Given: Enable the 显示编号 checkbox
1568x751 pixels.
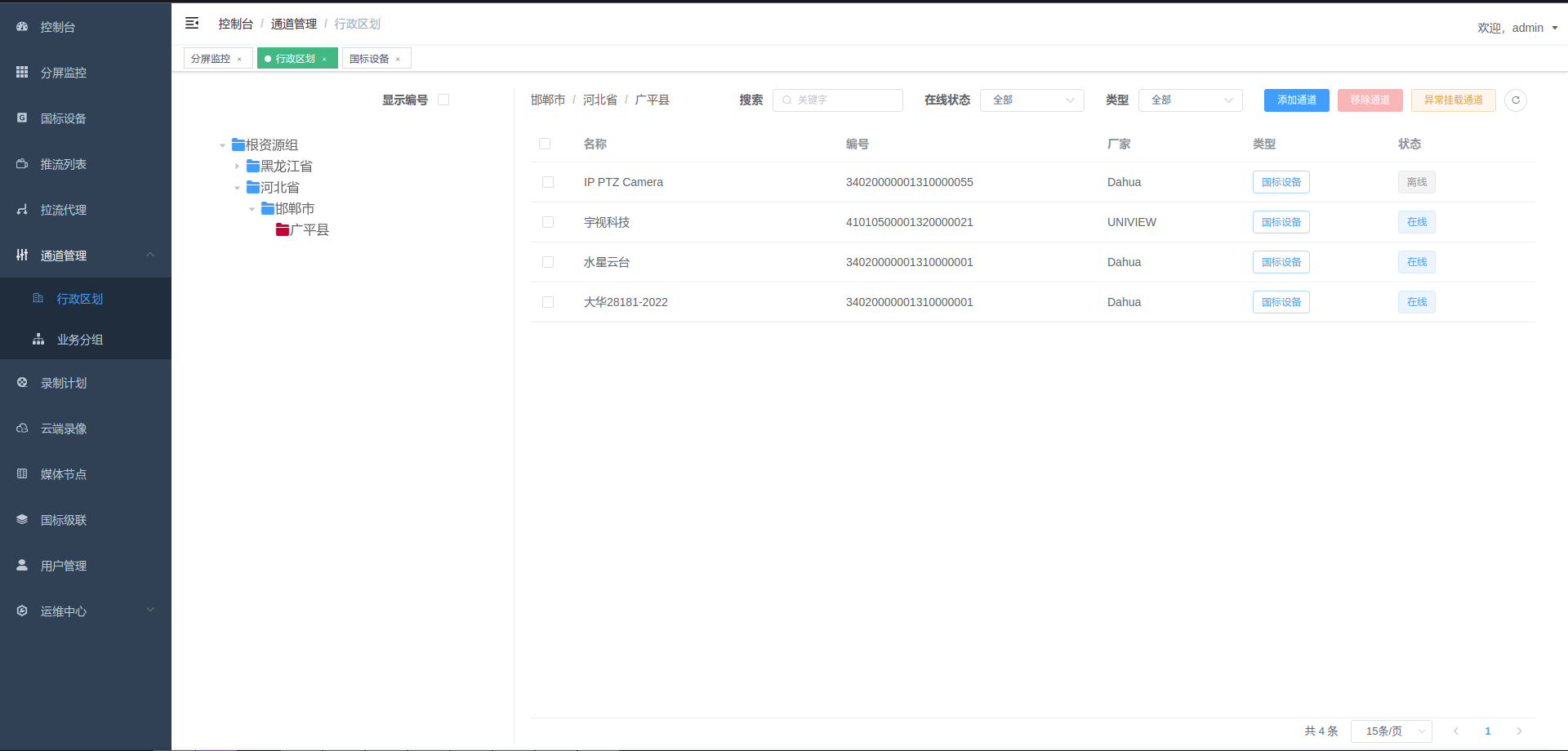Looking at the screenshot, I should coord(443,100).
